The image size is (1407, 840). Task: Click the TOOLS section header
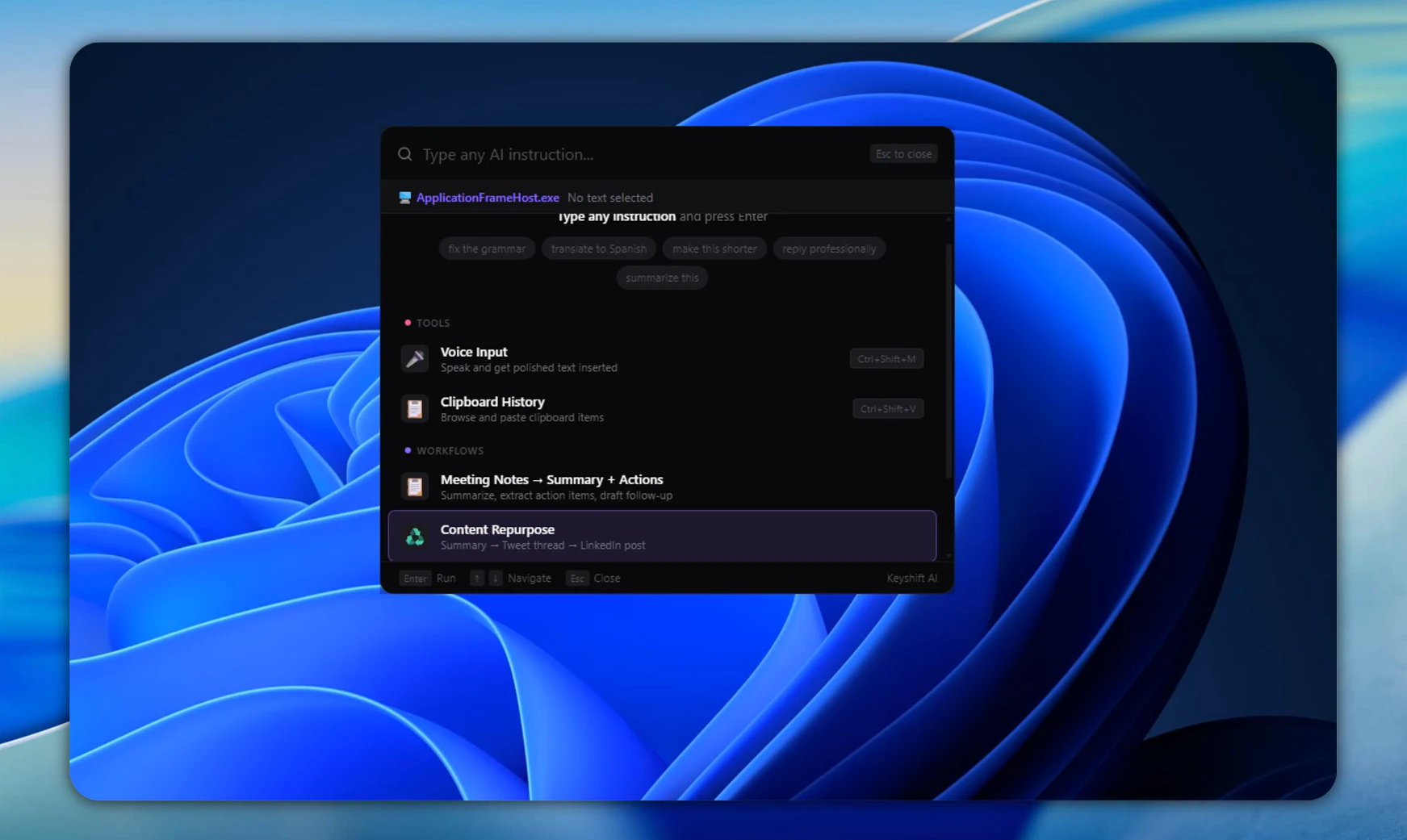click(433, 323)
